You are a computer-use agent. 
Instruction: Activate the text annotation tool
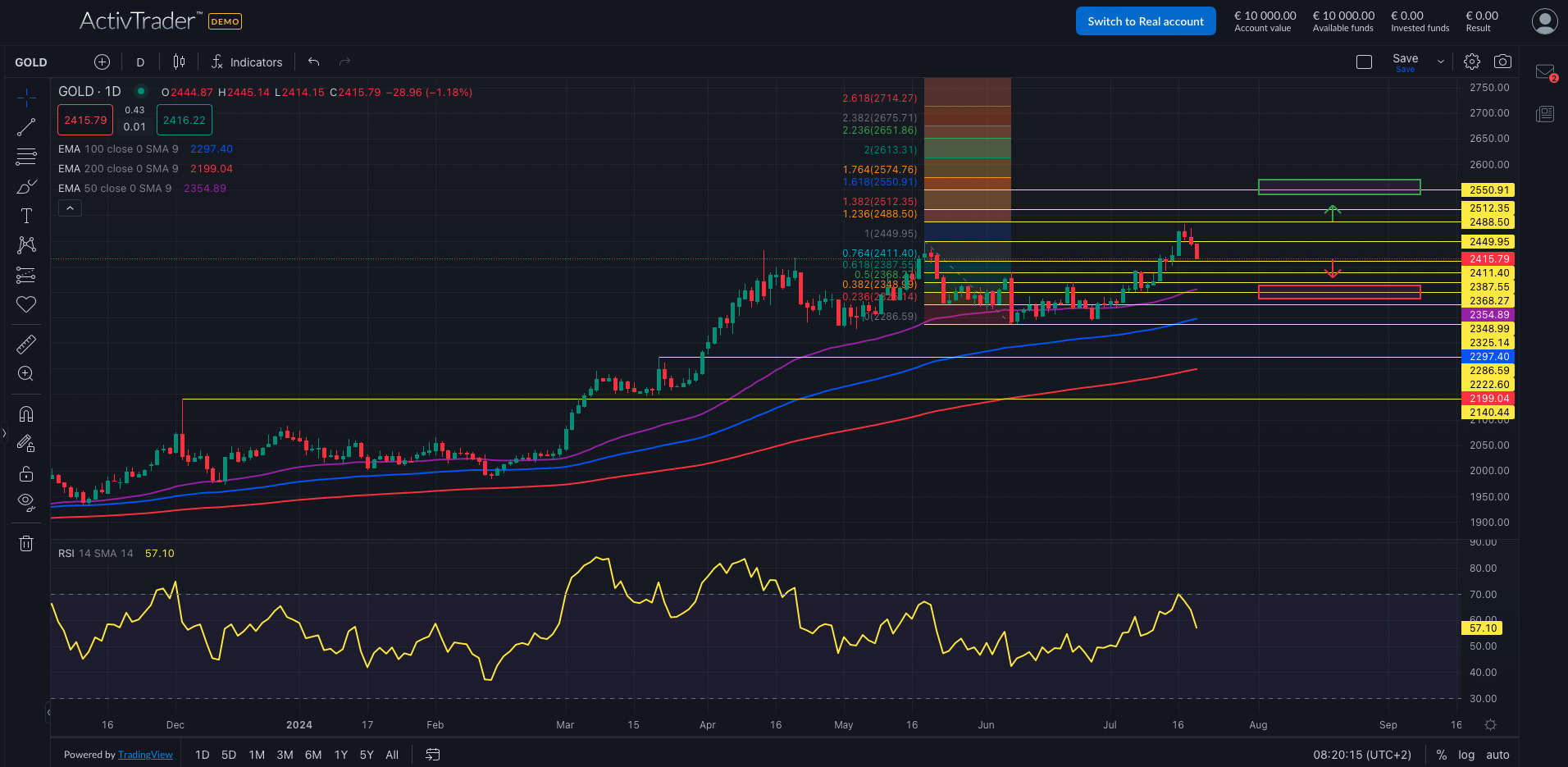coord(26,216)
